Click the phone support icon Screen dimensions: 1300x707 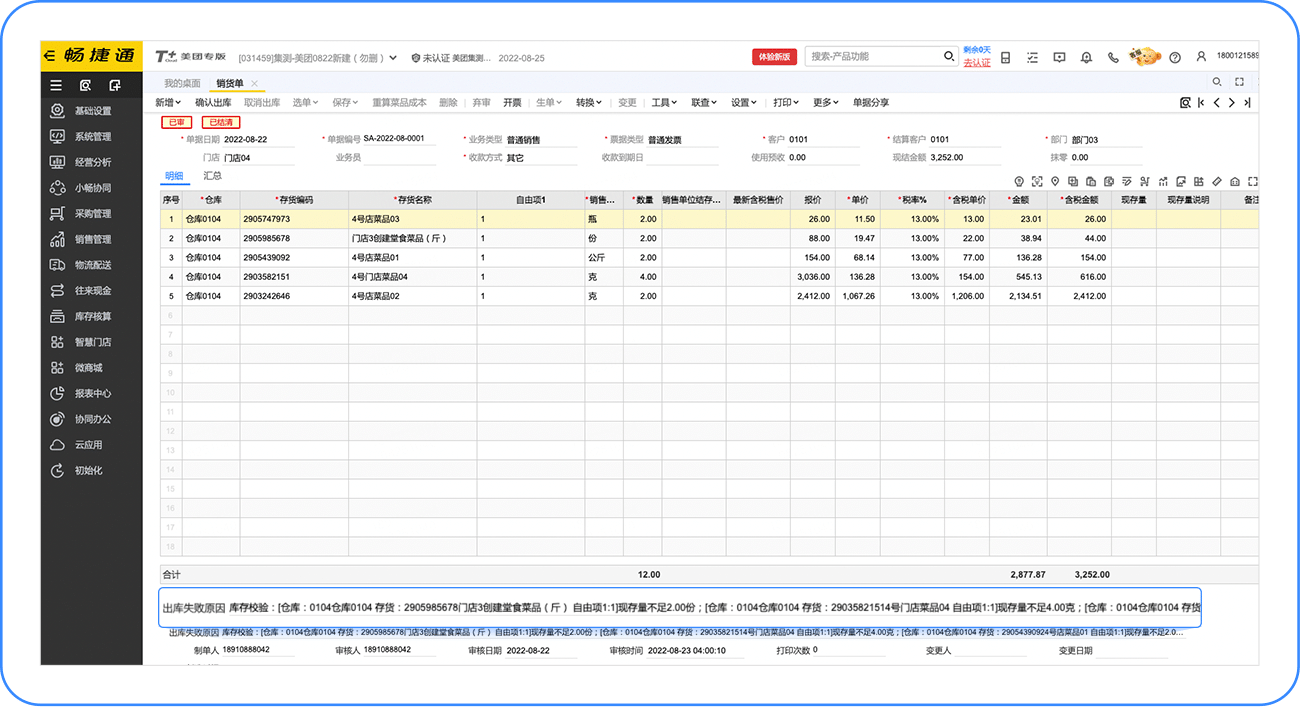click(1113, 58)
